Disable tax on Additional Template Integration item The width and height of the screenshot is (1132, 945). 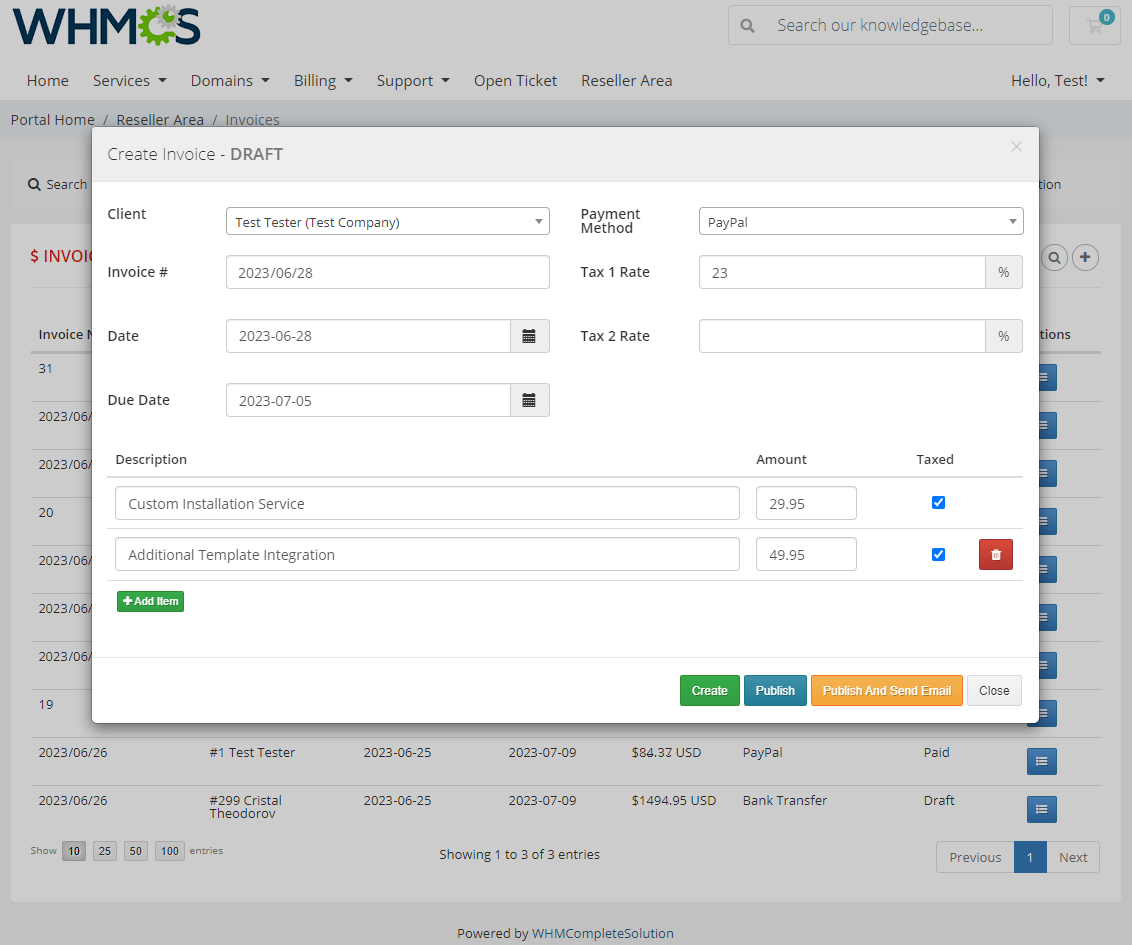click(x=938, y=553)
